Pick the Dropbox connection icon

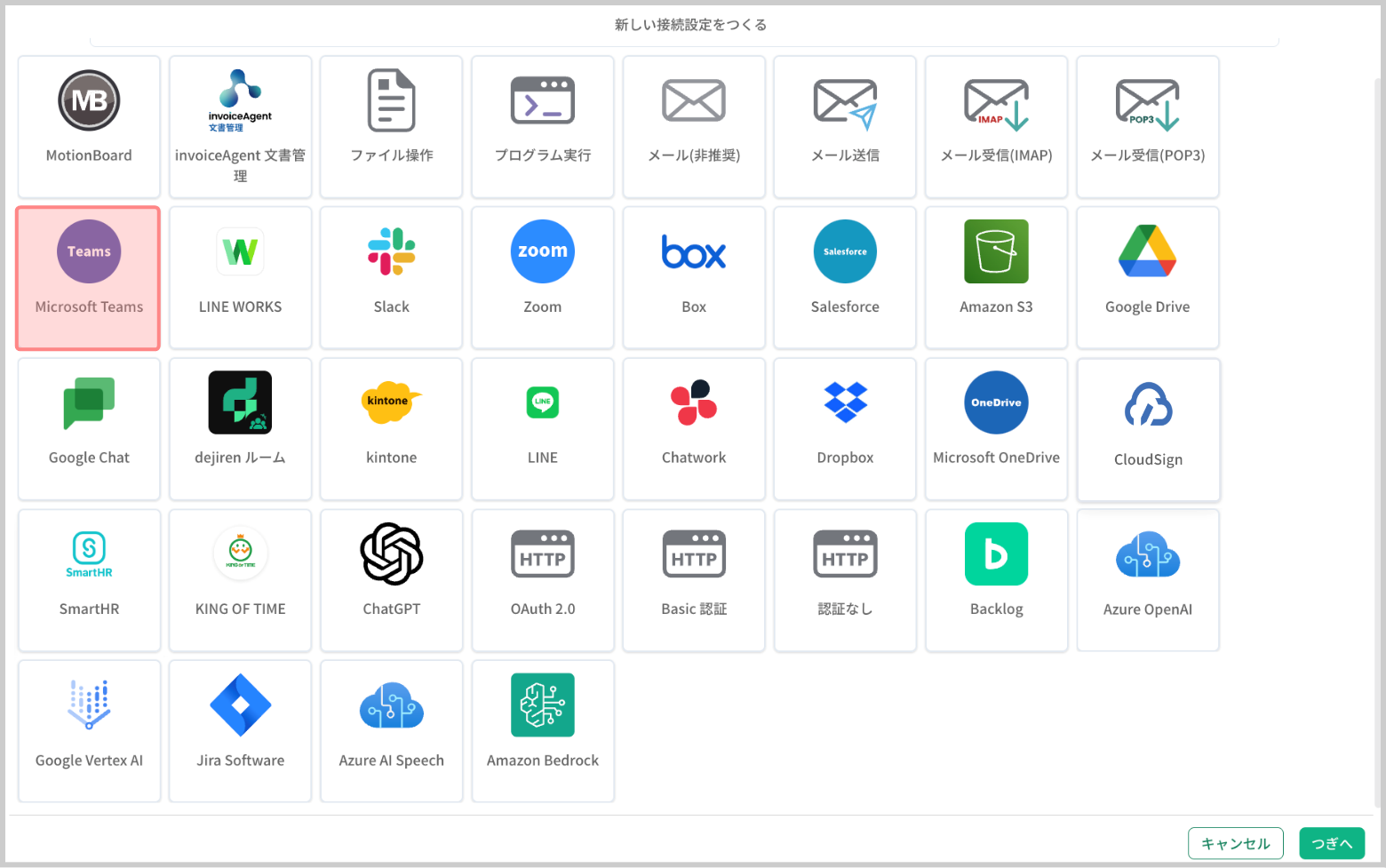[x=845, y=402]
